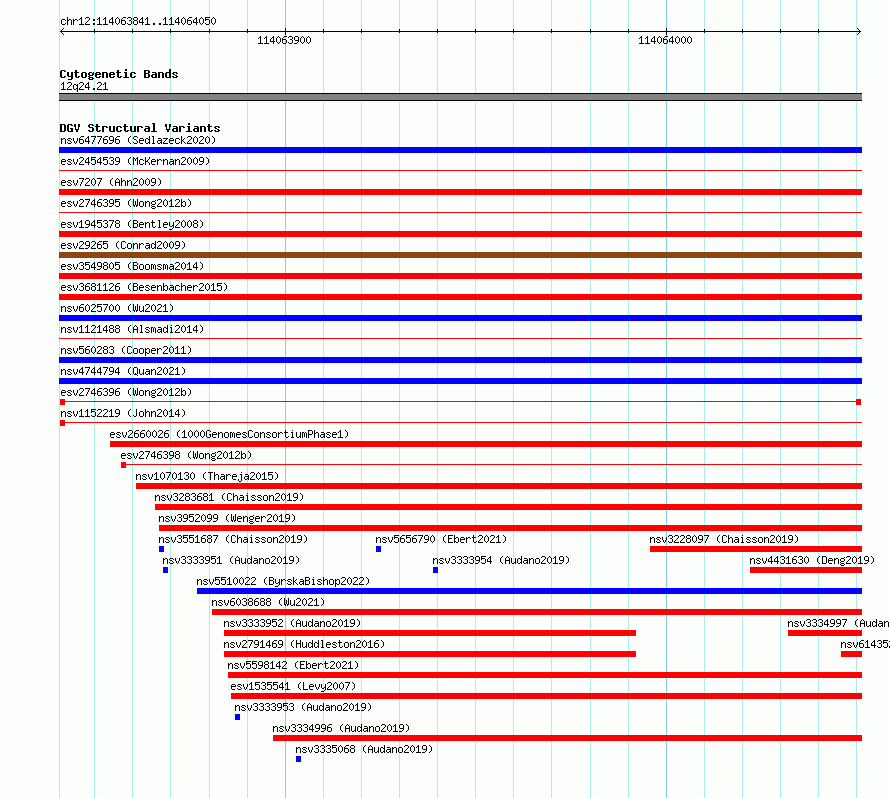Select the 12q24.21 band label
This screenshot has height=798, width=890.
pos(84,86)
